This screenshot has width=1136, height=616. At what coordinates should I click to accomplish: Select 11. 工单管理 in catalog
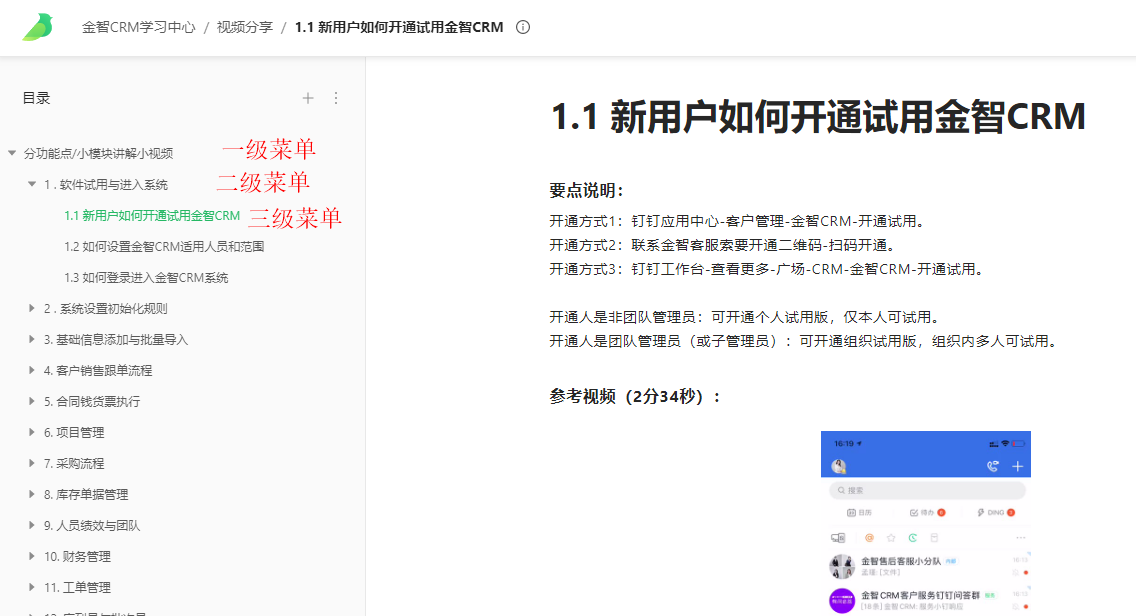coord(78,588)
